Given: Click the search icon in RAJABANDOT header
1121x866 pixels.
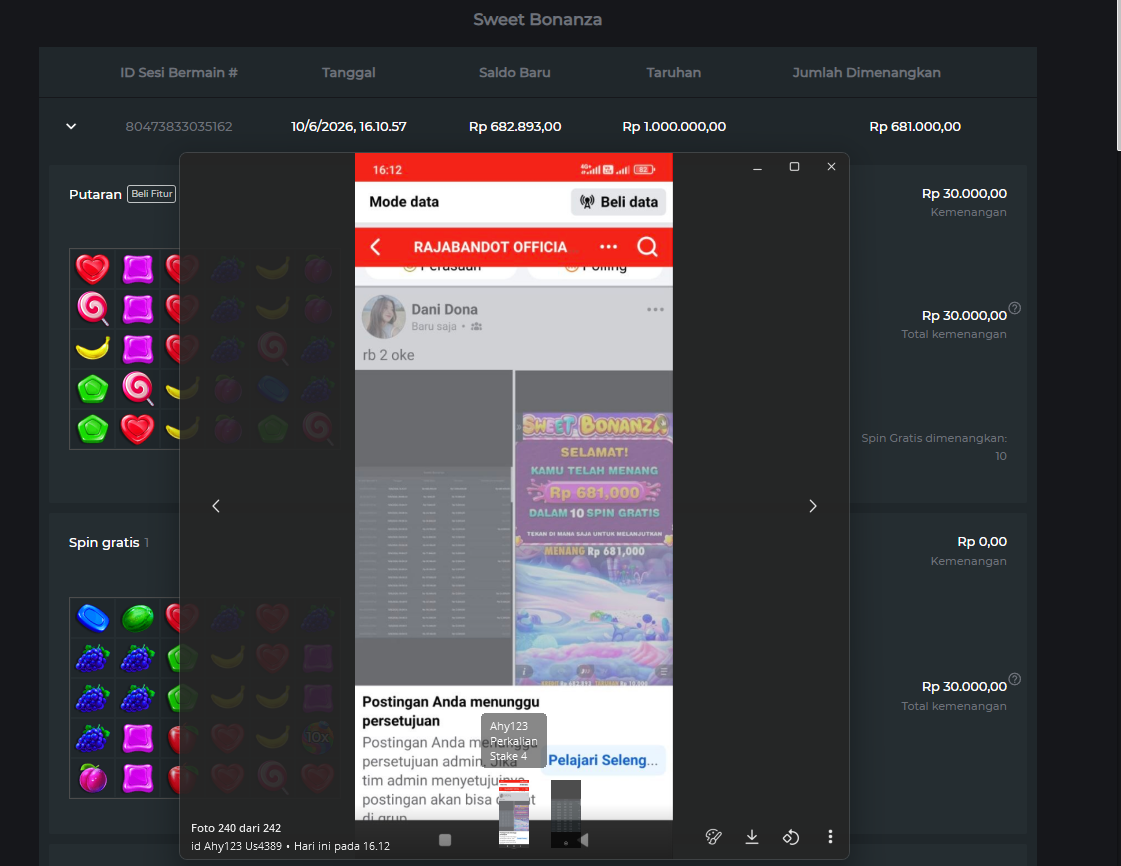Looking at the screenshot, I should click(647, 247).
